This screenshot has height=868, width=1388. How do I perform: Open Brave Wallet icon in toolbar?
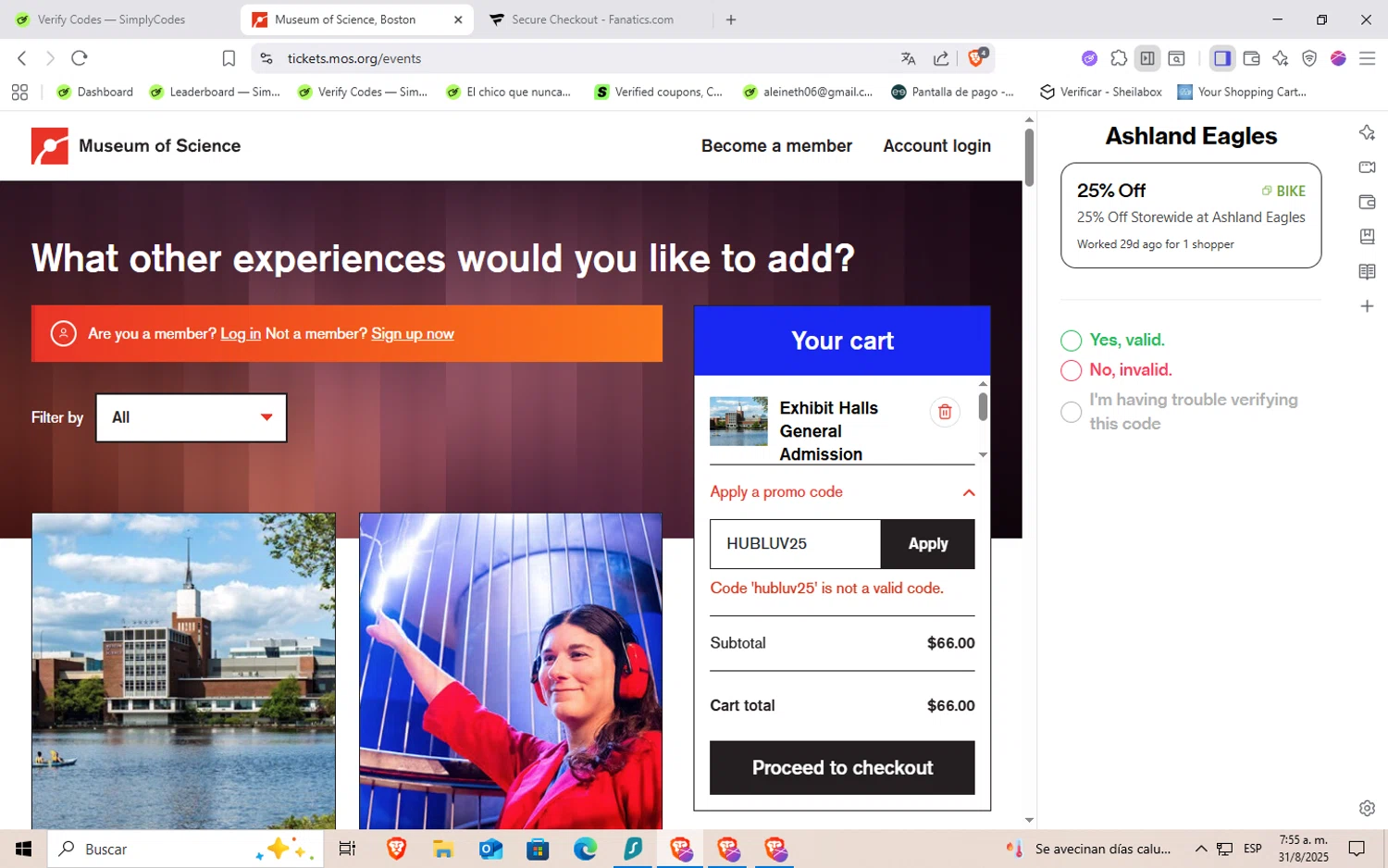pyautogui.click(x=1251, y=58)
